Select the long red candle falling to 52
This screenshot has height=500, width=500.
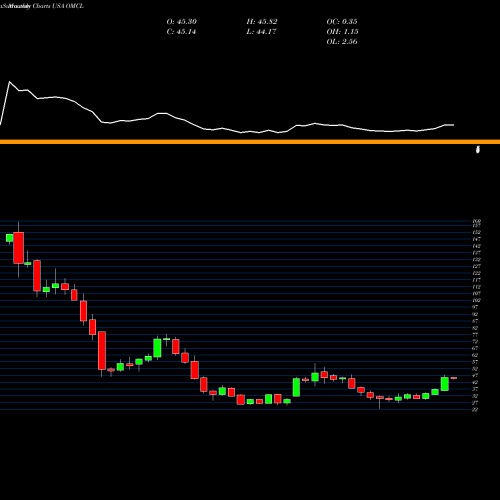102,350
